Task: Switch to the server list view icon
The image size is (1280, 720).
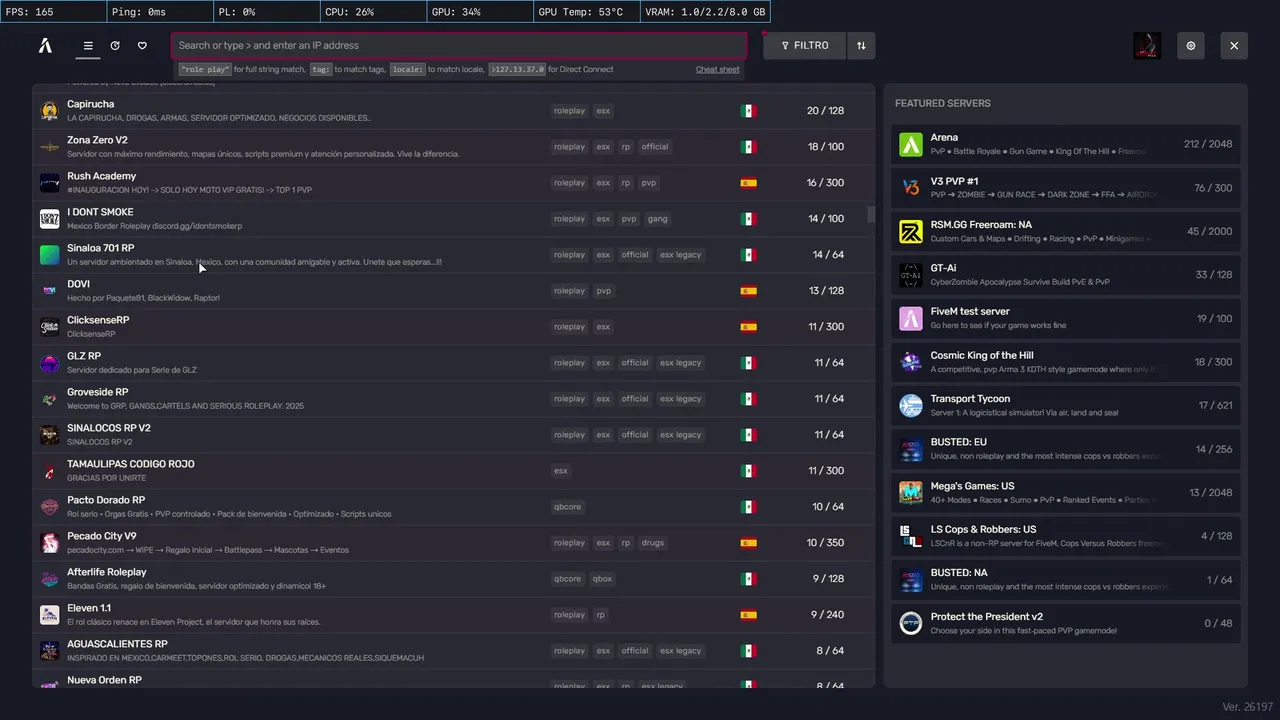Action: click(x=88, y=46)
